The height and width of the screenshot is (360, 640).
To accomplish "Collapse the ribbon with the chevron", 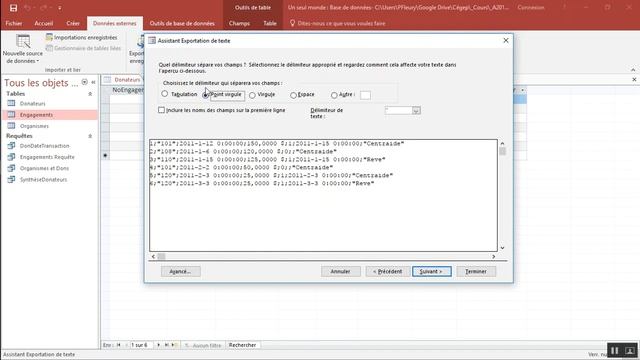I will (633, 70).
